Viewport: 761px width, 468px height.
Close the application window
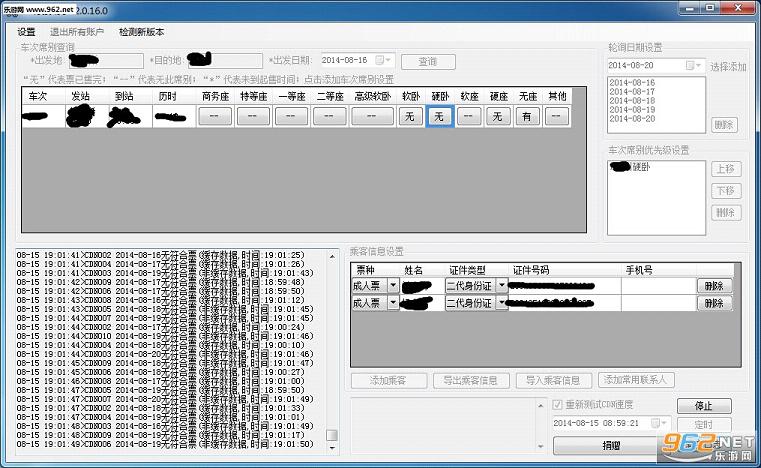click(x=738, y=8)
